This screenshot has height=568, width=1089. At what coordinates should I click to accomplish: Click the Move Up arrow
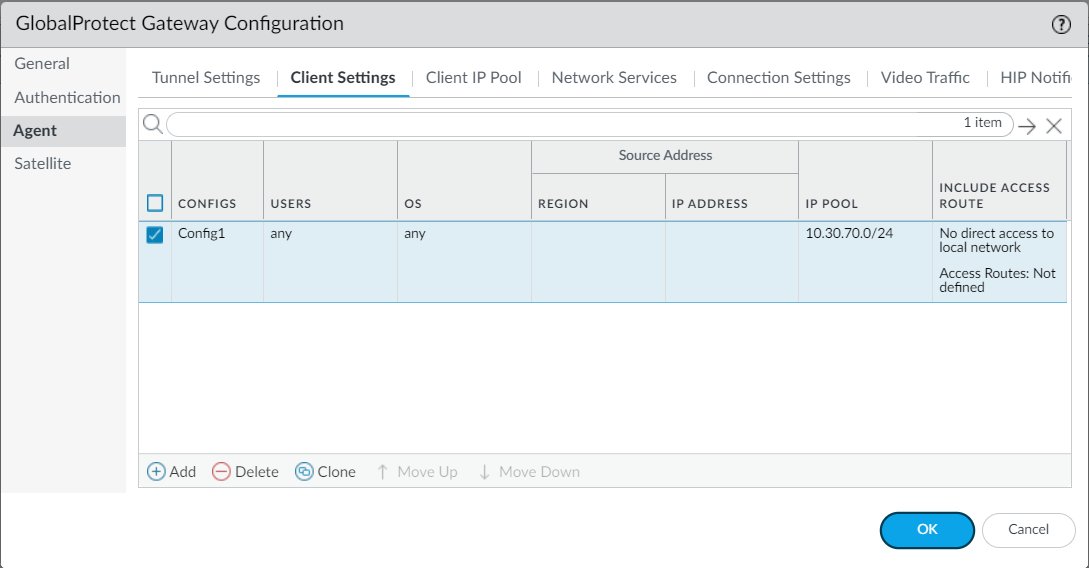(416, 472)
